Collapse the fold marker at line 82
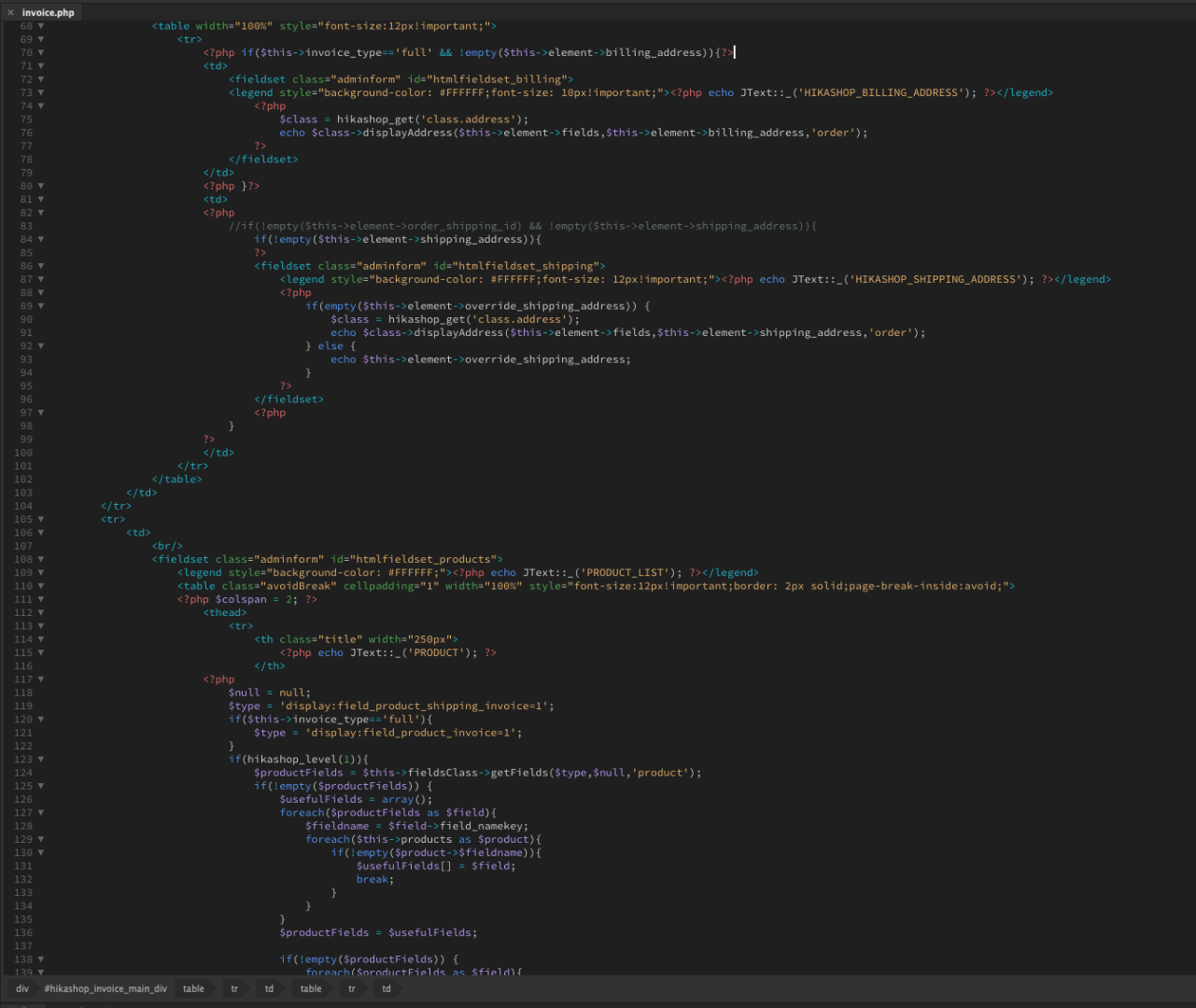1196x1008 pixels. pyautogui.click(x=41, y=213)
